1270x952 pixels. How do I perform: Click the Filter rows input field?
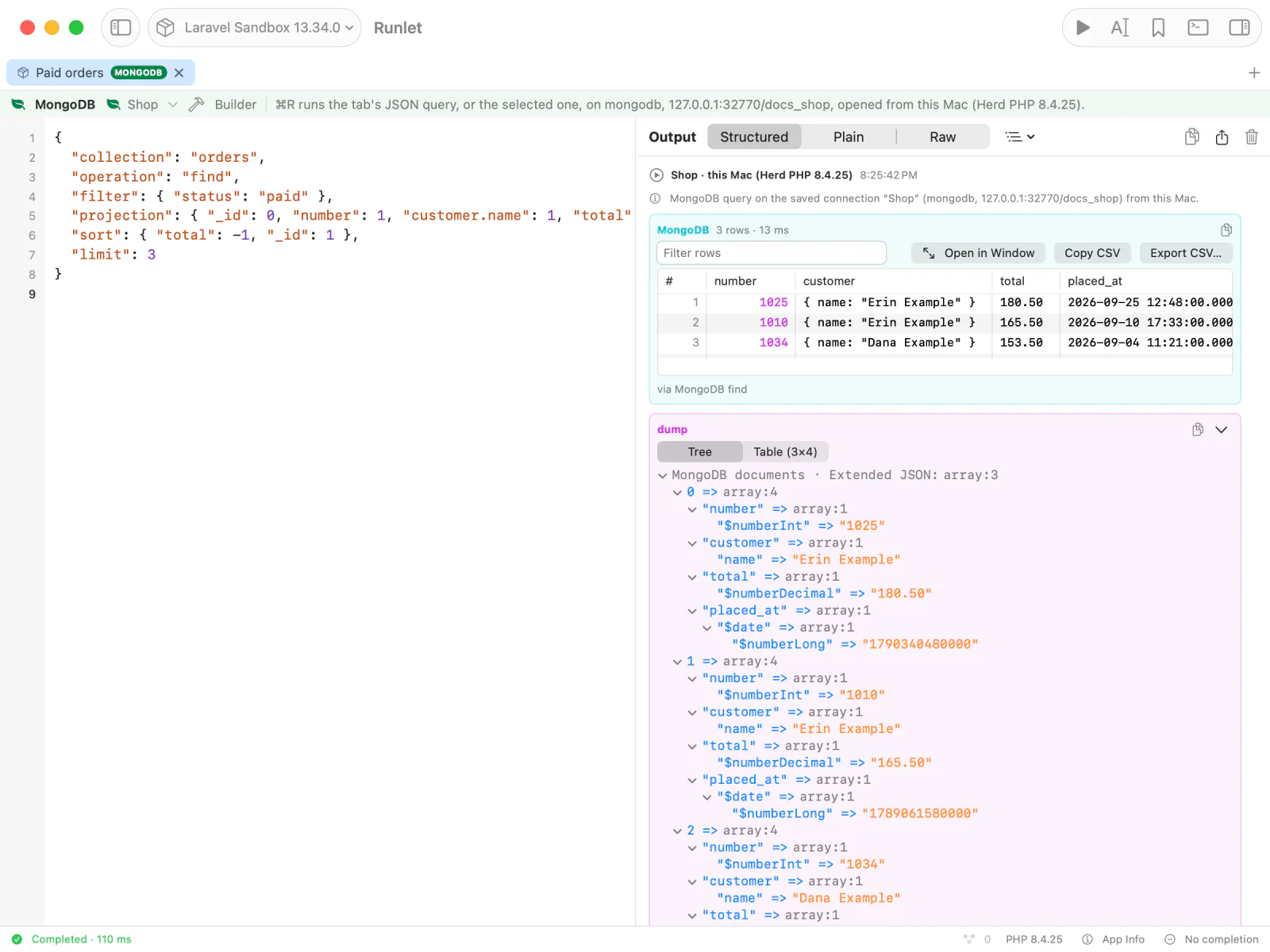772,253
